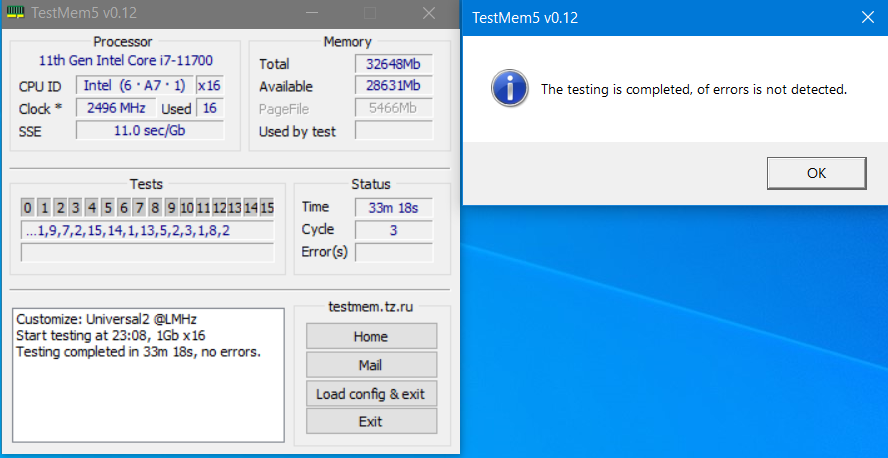Click the Time status field

[x=394, y=207]
